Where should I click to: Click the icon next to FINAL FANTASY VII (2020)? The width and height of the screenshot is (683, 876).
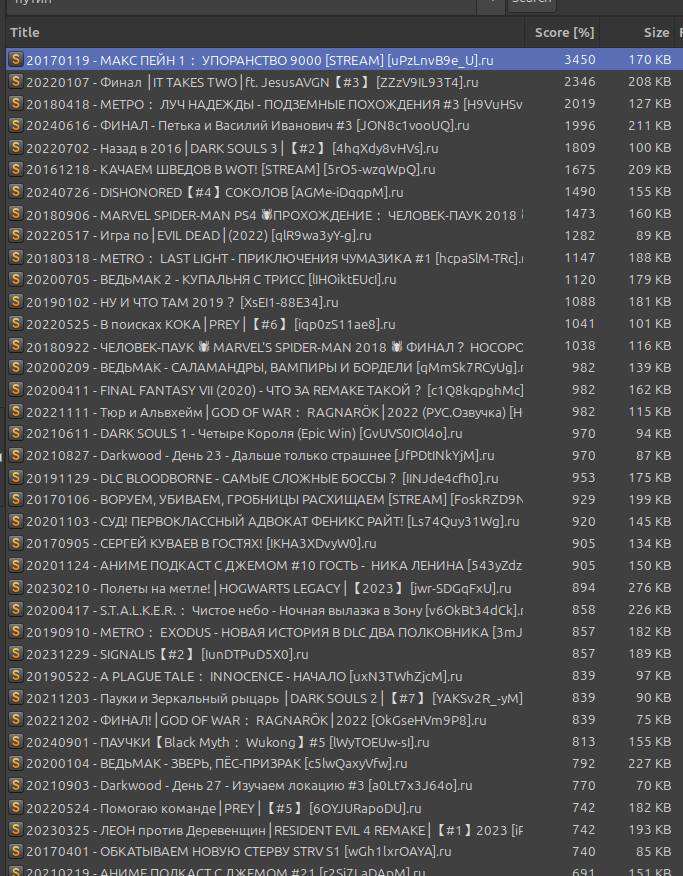pos(16,389)
